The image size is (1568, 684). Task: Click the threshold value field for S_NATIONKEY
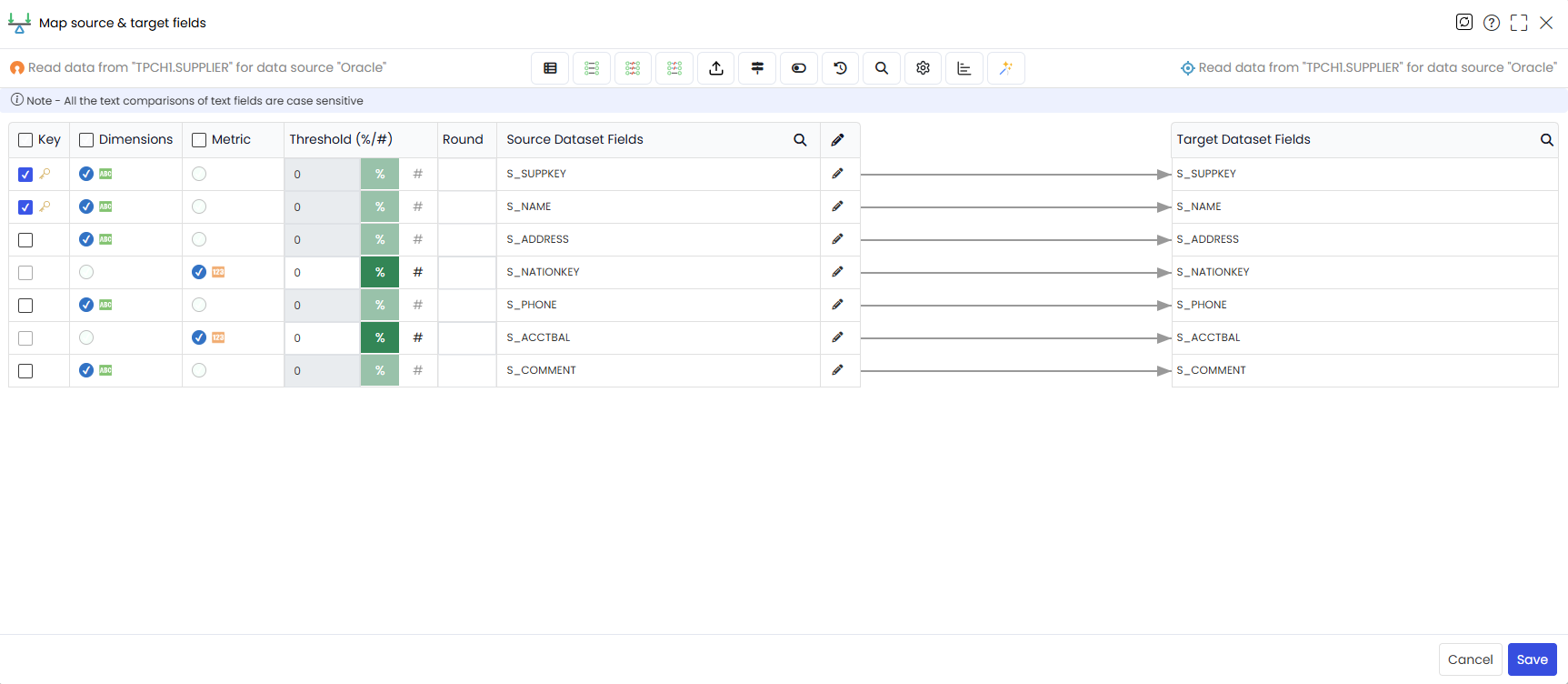(323, 273)
